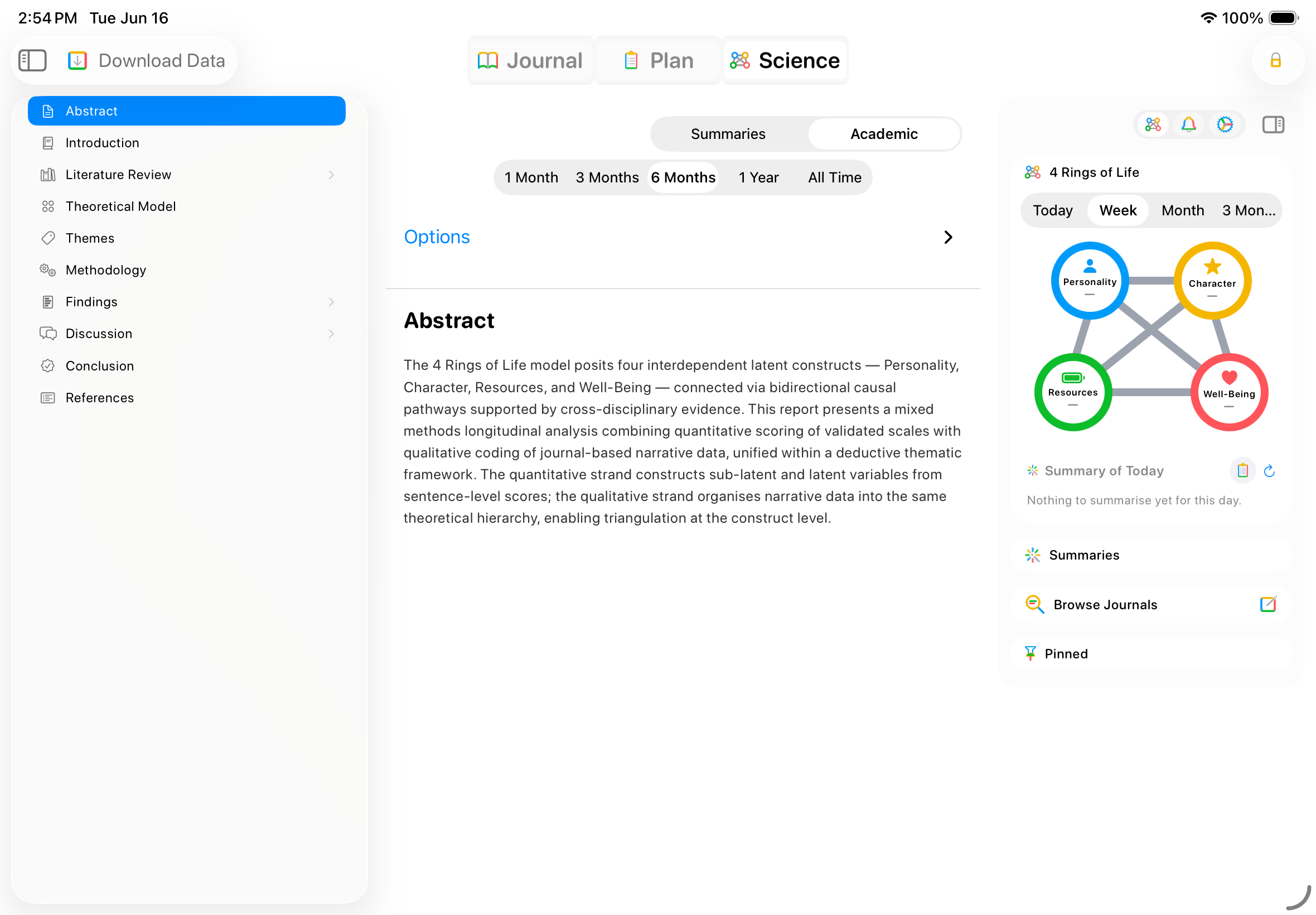Toggle the right sidebar panel icon

click(x=1273, y=124)
